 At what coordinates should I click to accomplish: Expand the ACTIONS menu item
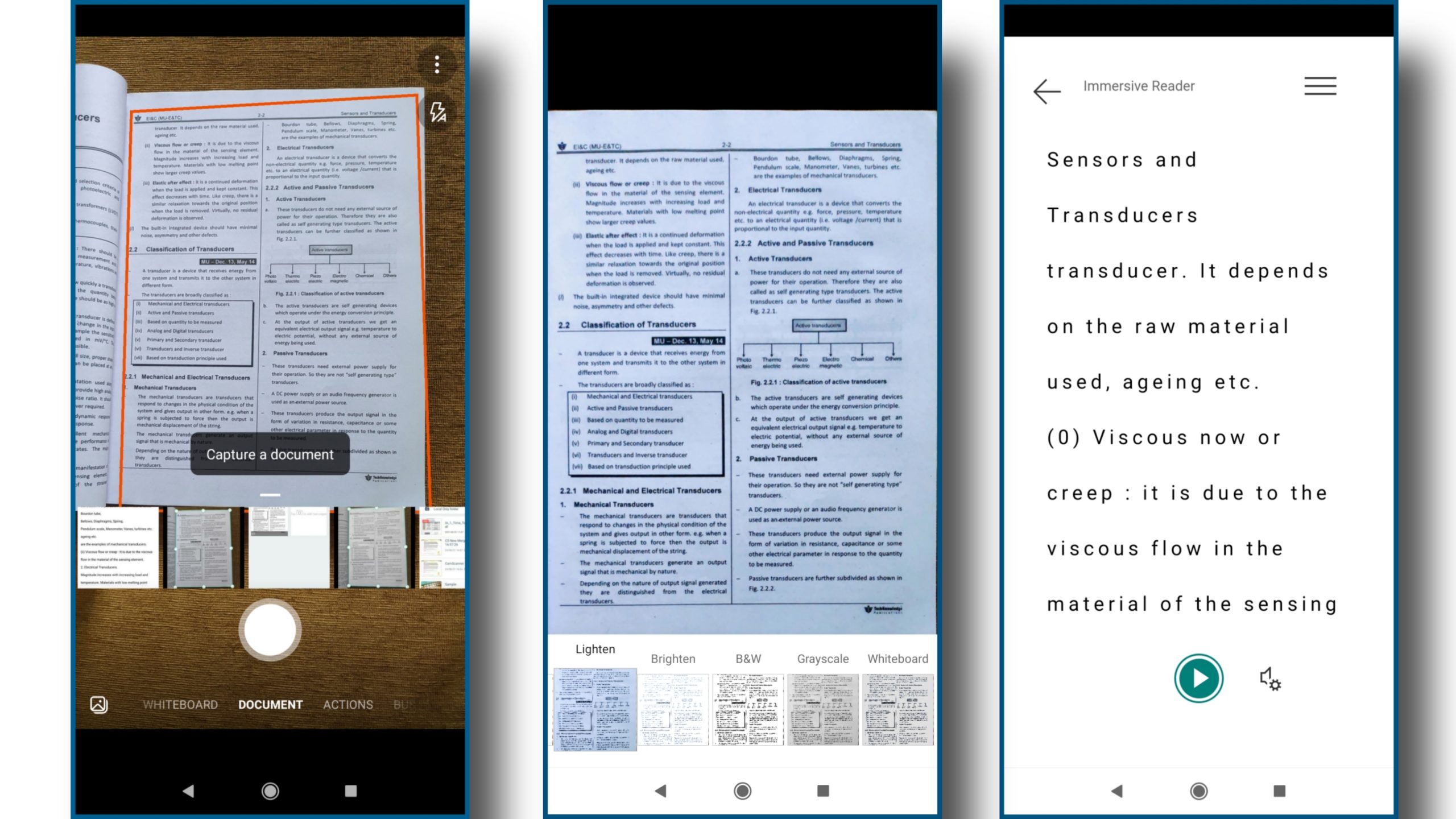[x=348, y=705]
